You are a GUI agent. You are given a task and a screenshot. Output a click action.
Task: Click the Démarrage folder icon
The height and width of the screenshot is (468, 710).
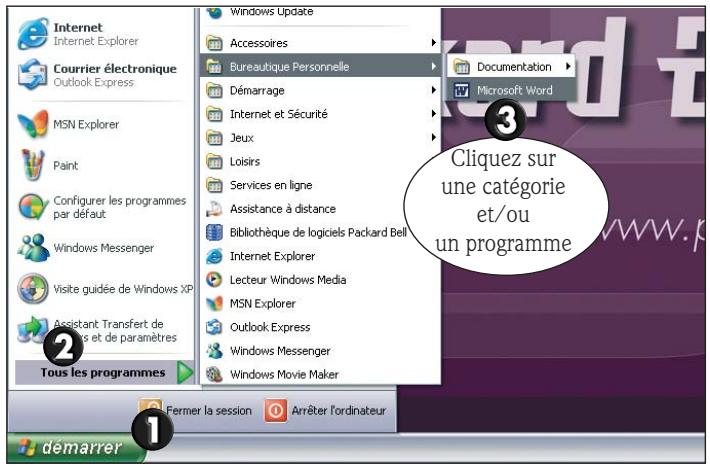pyautogui.click(x=214, y=90)
